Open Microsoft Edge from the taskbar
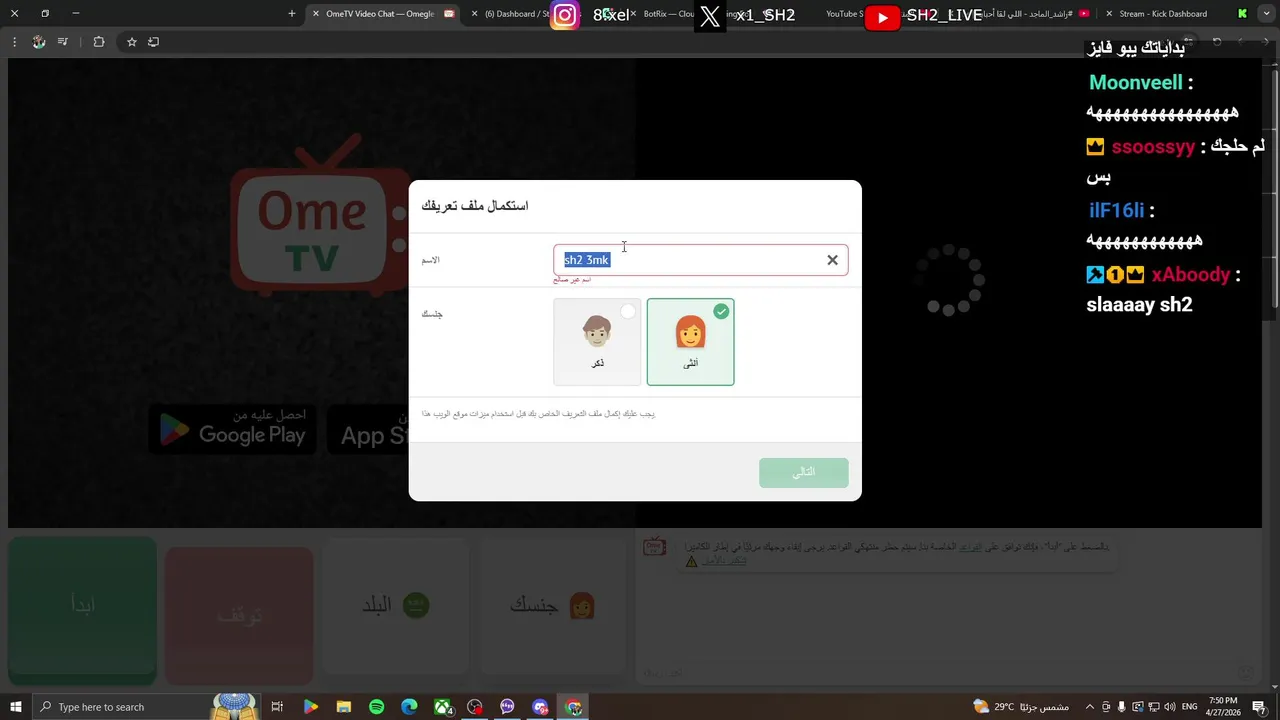 click(x=409, y=707)
